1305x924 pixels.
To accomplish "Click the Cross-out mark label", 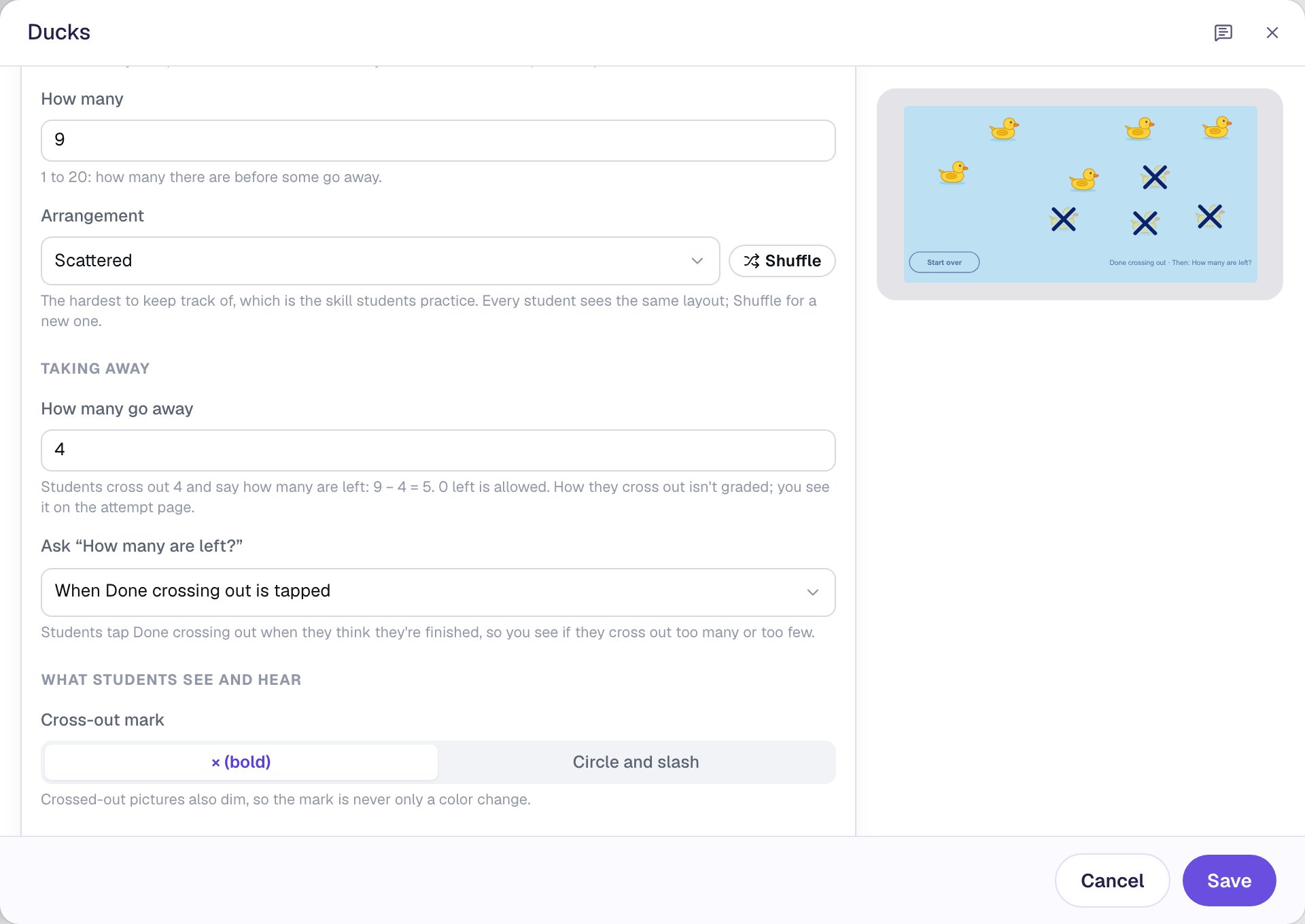I will pyautogui.click(x=103, y=720).
